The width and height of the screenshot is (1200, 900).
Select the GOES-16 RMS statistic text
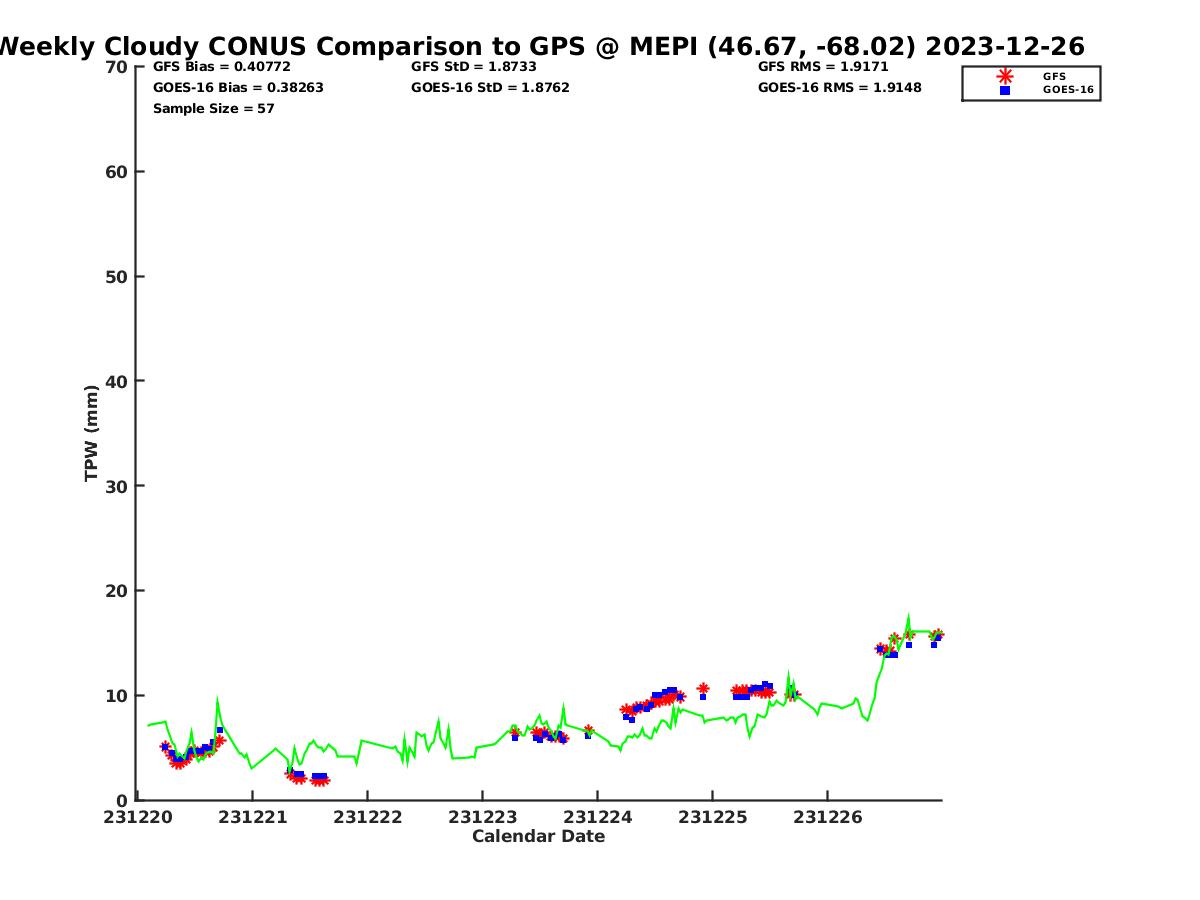point(840,88)
